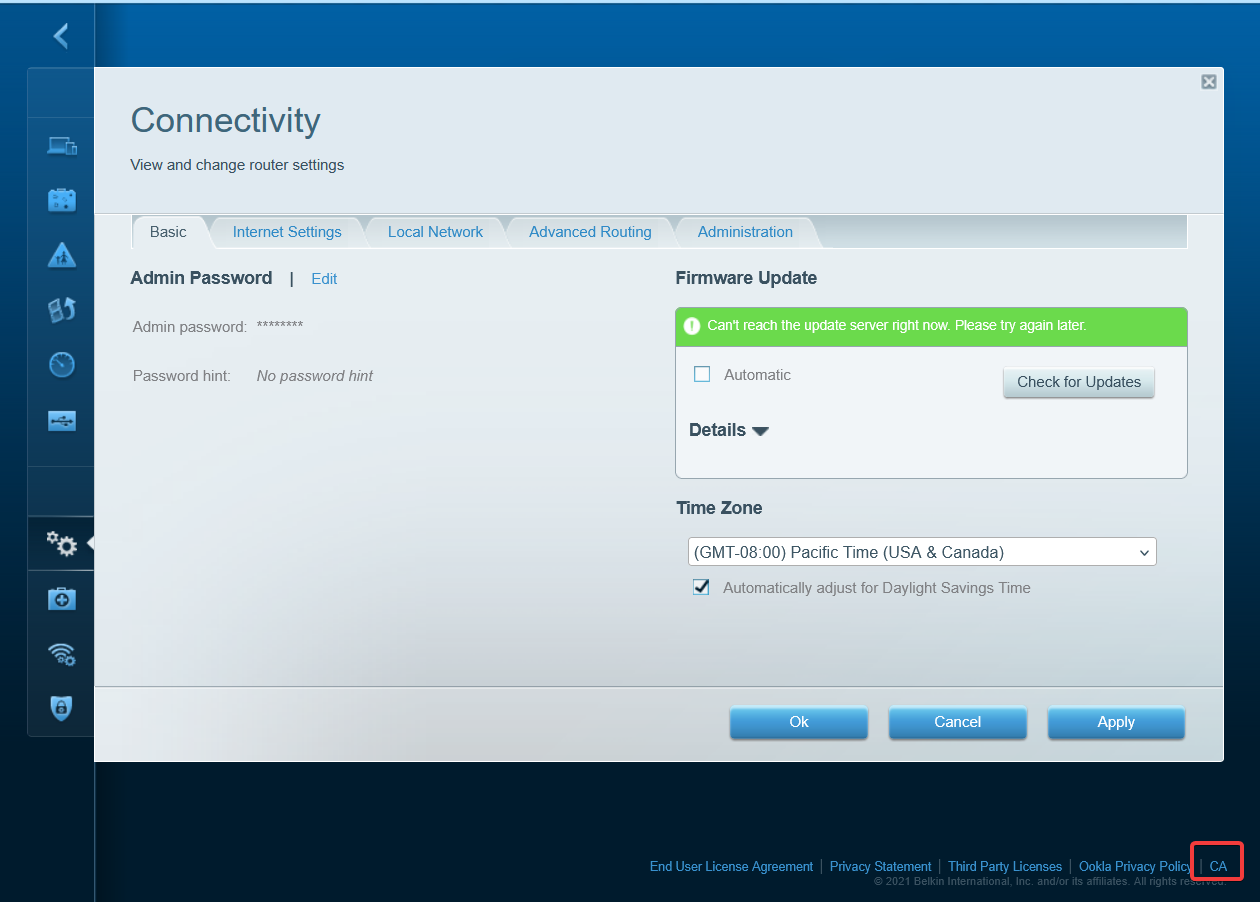Viewport: 1260px width, 902px height.
Task: Open the Troubleshooting medical kit icon
Action: 62,599
